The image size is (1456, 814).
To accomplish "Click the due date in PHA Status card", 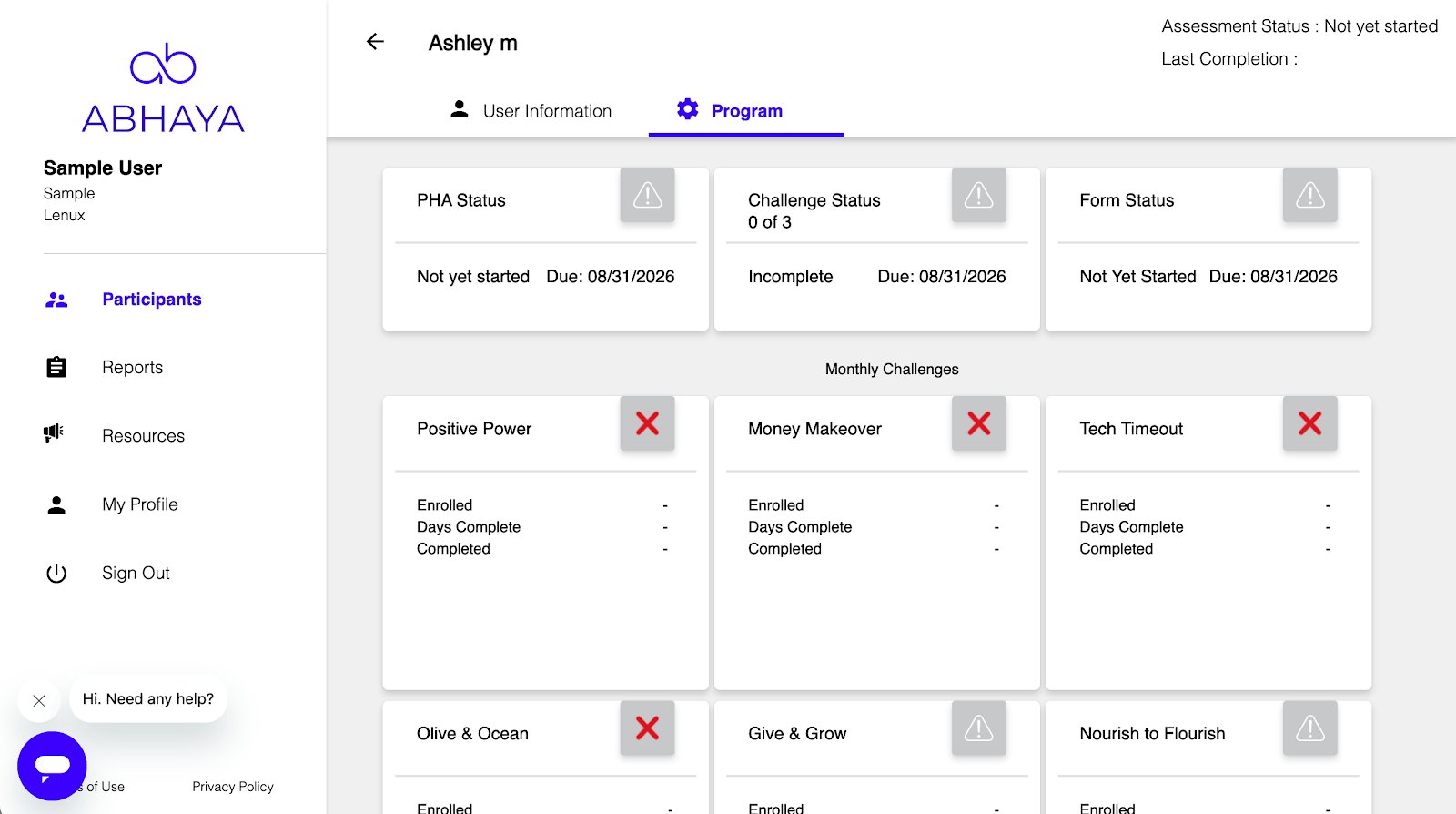I will click(611, 277).
